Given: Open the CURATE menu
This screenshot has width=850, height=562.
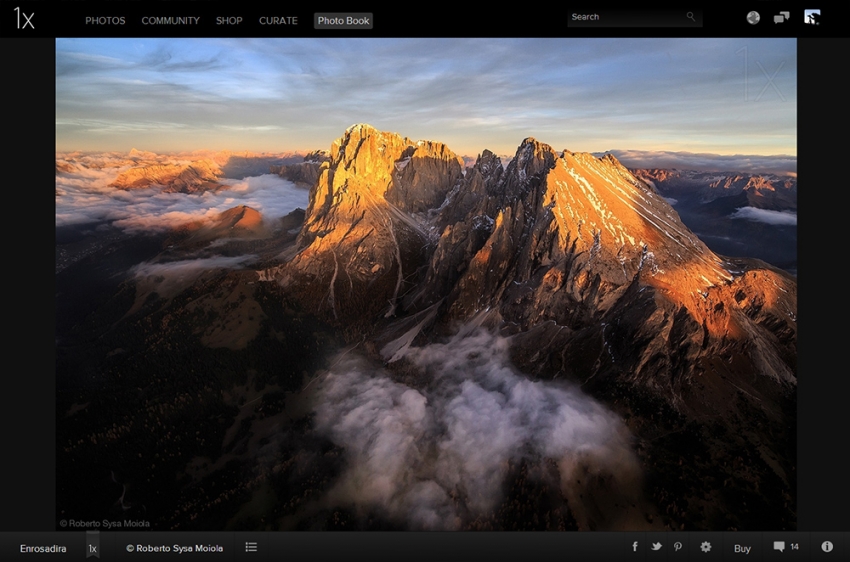Looking at the screenshot, I should click(278, 21).
